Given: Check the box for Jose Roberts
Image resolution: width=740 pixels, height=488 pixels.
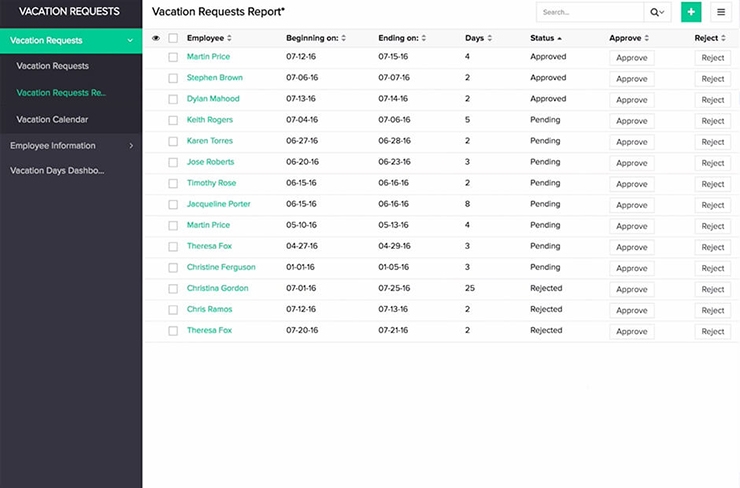Looking at the screenshot, I should click(x=173, y=162).
